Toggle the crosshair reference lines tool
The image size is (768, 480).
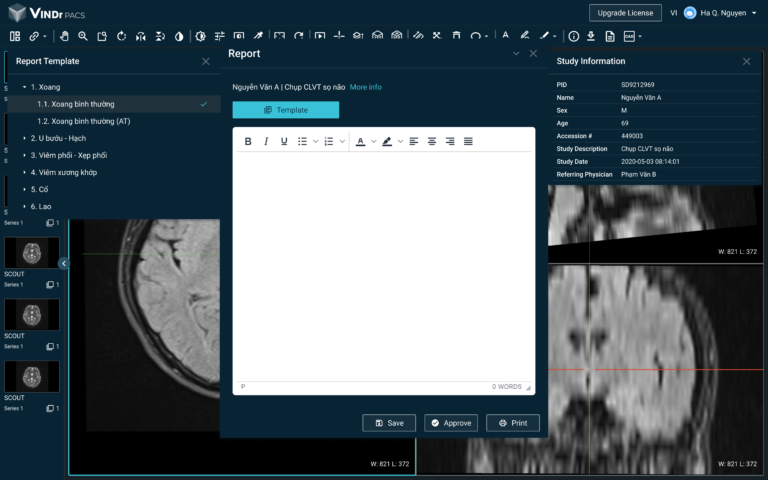point(339,36)
